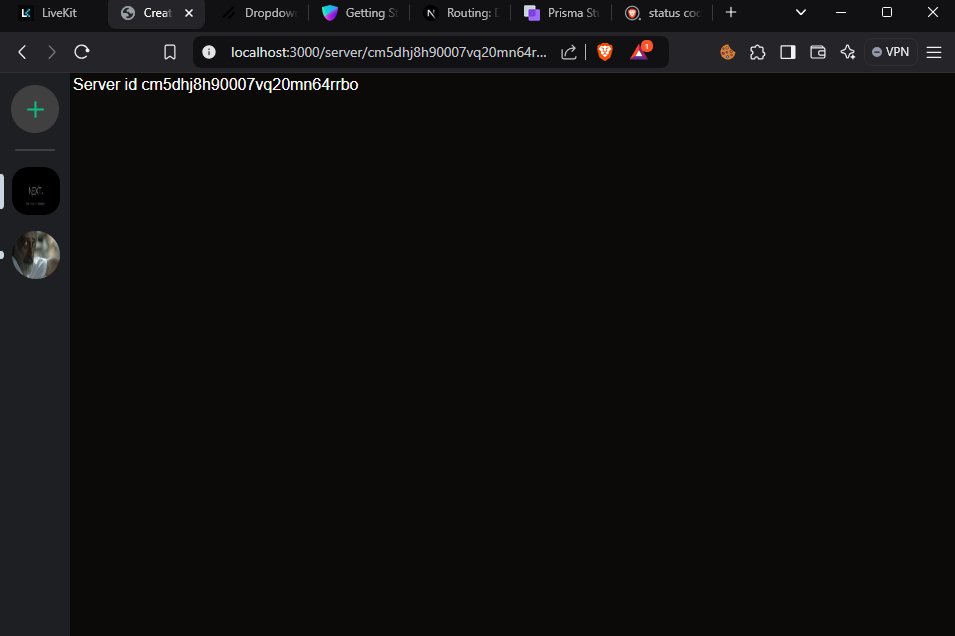Open Brave Shields lion icon
955x636 pixels.
[x=605, y=52]
